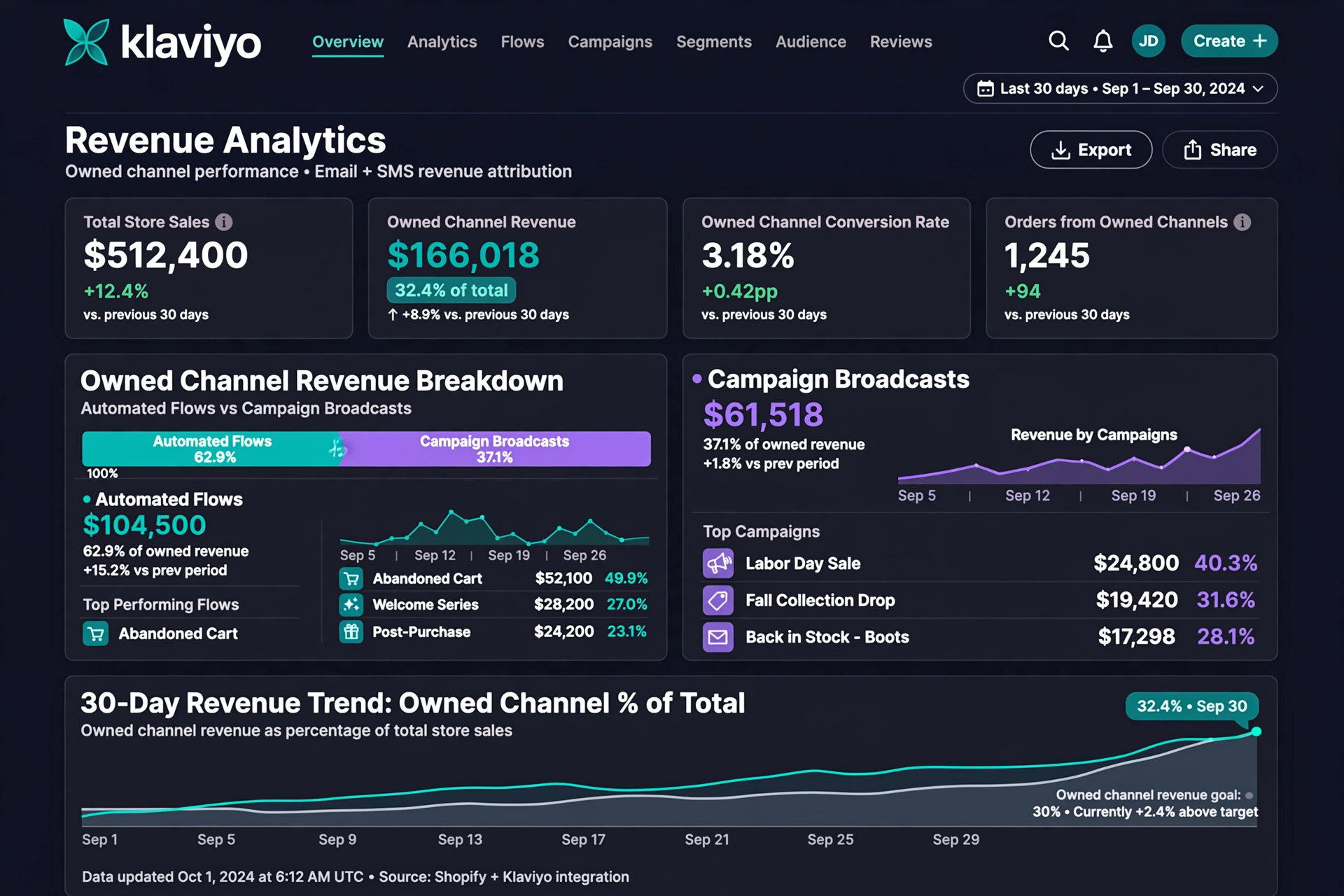This screenshot has height=896, width=1344.
Task: Click the $19,420 Fall Collection Drop amount
Action: [1137, 601]
